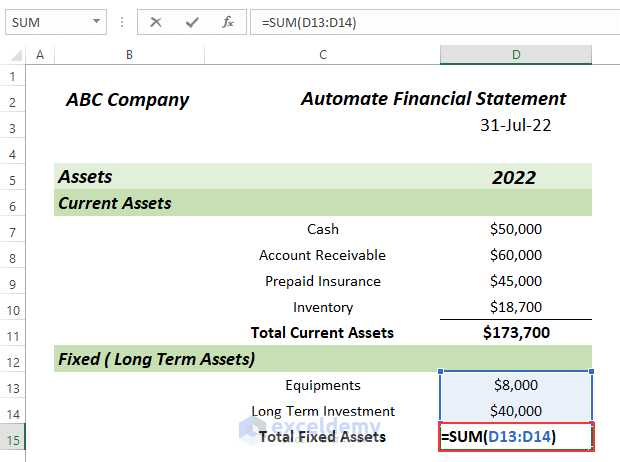Select the 31-Jul-22 date cell

516,125
